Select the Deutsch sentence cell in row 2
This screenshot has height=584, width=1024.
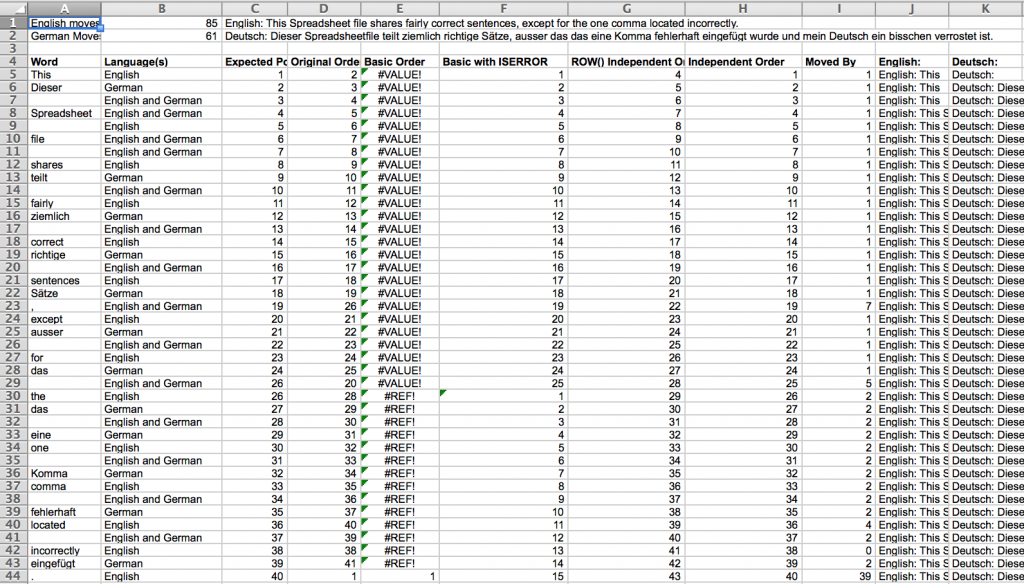pyautogui.click(x=609, y=36)
